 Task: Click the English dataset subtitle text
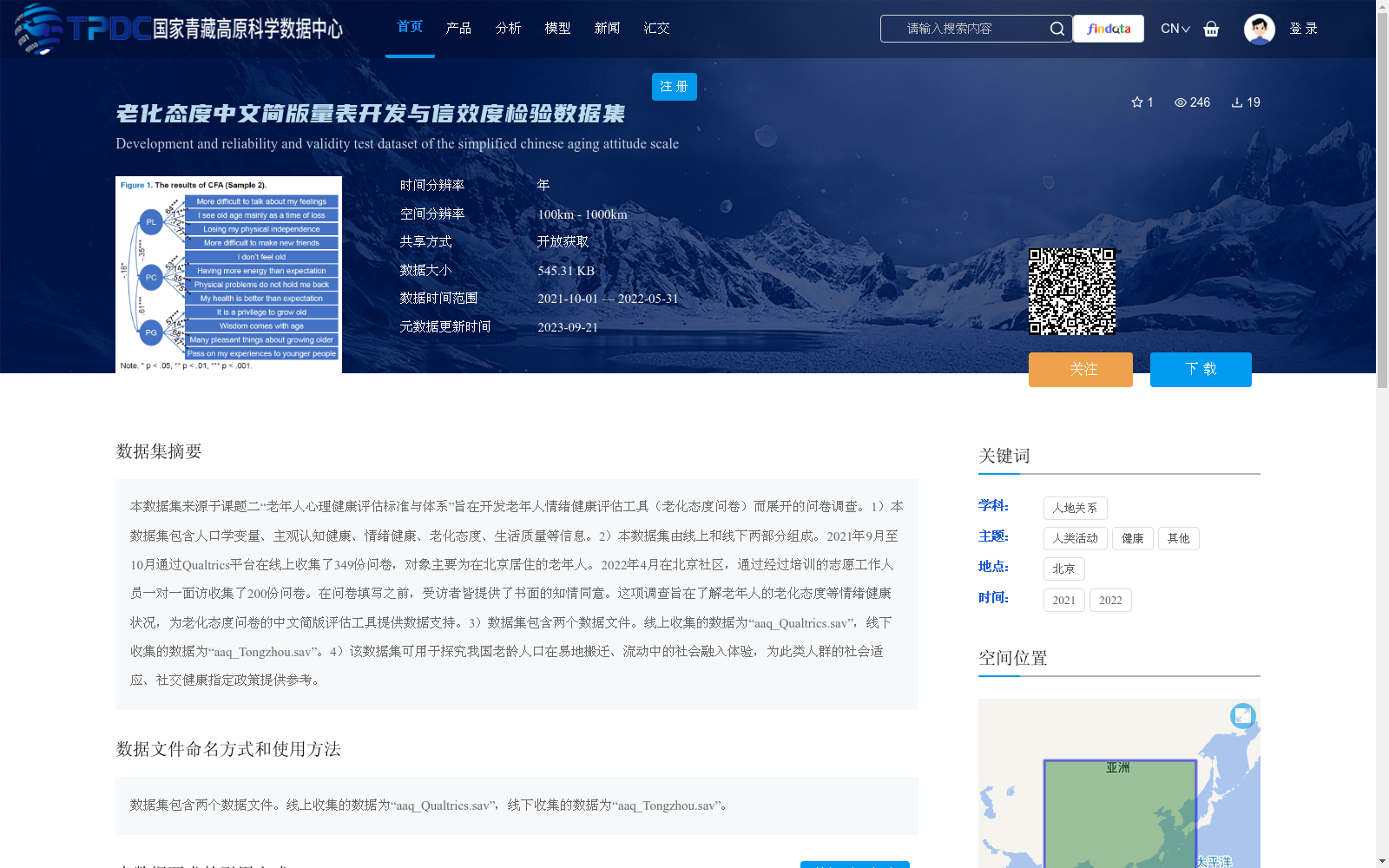(x=398, y=143)
